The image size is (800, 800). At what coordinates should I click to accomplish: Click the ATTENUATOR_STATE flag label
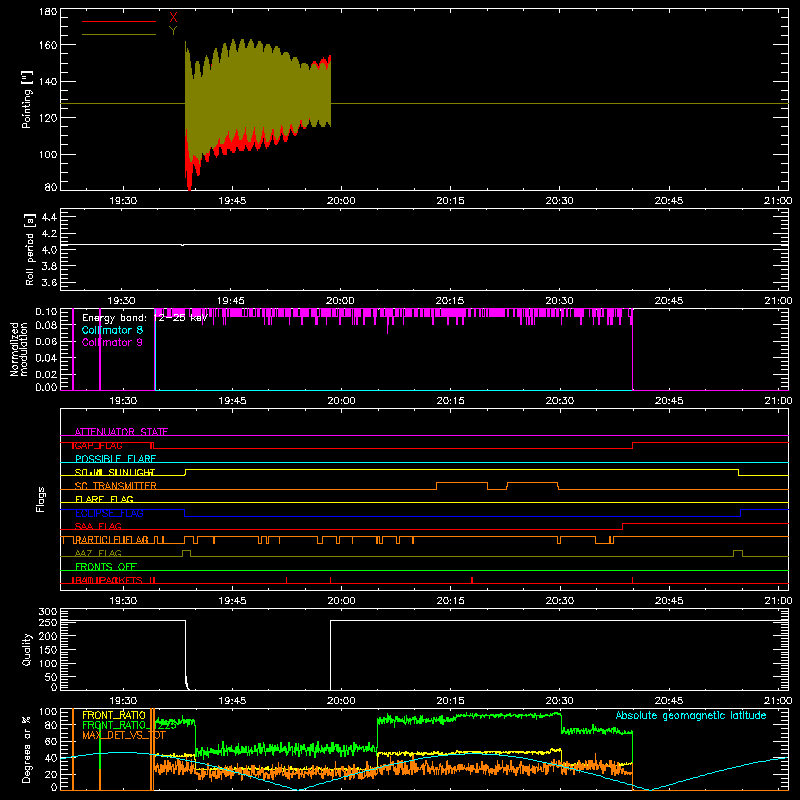[121, 432]
